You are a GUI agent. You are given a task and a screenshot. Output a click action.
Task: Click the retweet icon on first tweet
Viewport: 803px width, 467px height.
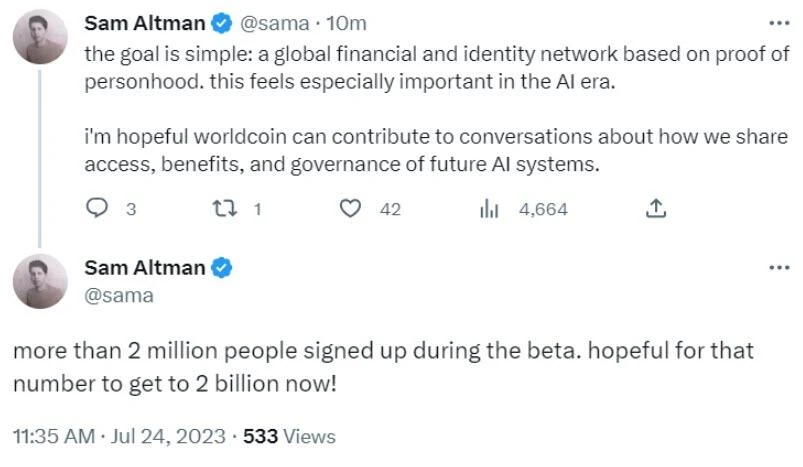coord(225,209)
